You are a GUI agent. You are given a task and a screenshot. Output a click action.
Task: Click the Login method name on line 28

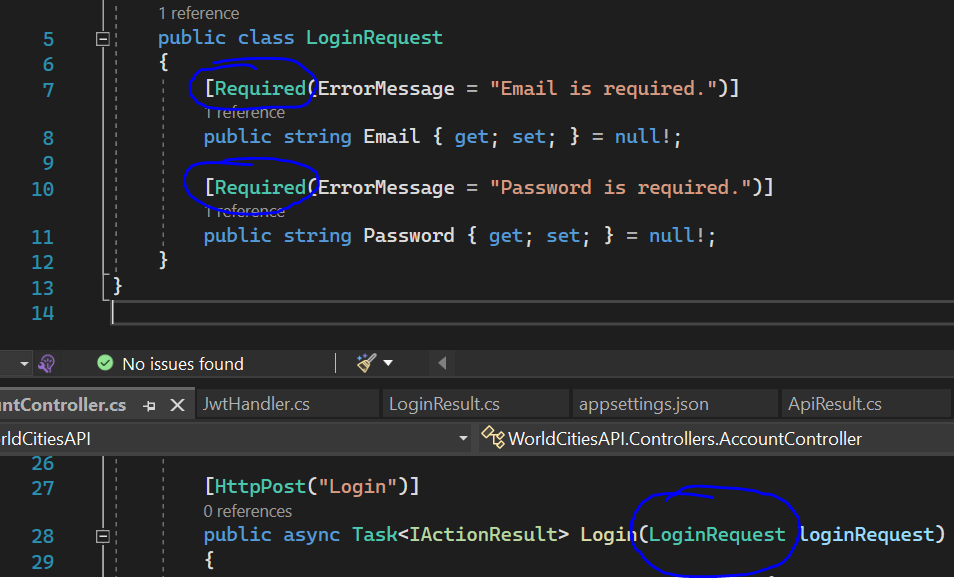point(608,535)
